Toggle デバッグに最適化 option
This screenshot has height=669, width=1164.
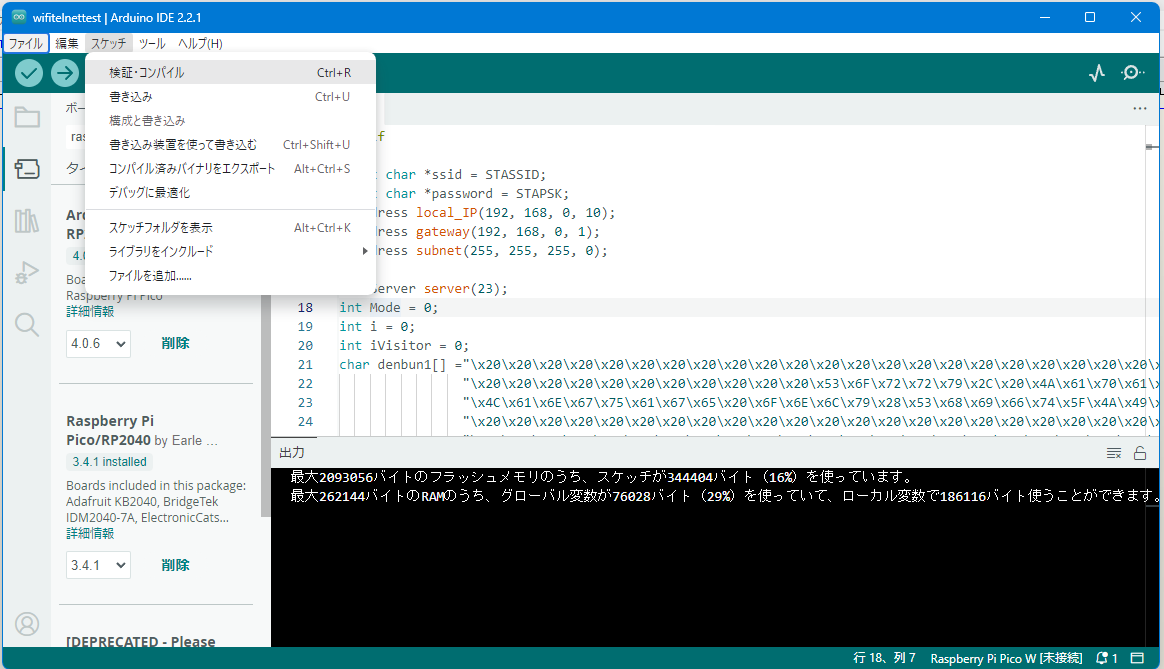coord(230,192)
